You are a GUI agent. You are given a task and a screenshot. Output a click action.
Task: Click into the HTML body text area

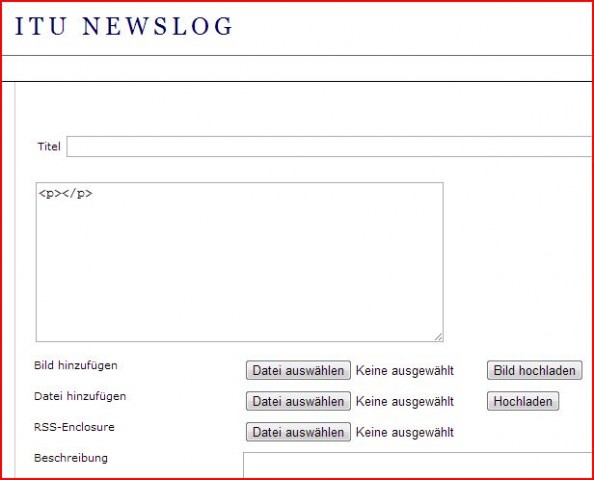click(x=239, y=262)
